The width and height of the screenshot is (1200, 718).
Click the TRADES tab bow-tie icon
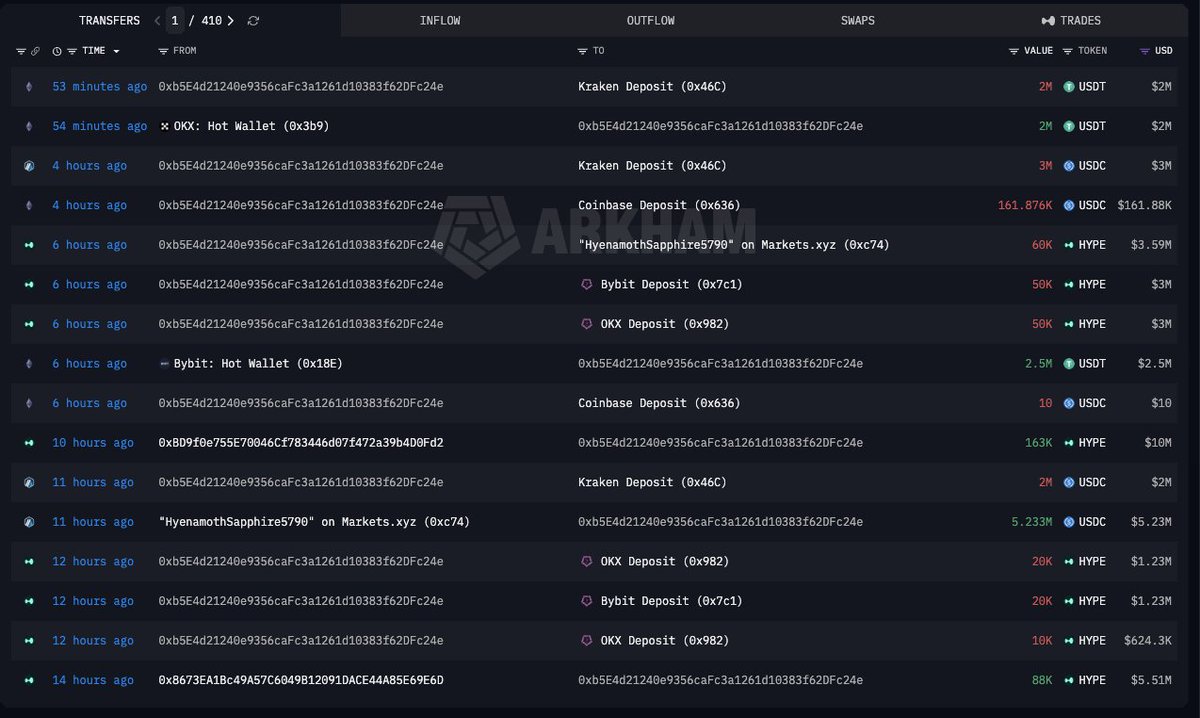click(1047, 21)
